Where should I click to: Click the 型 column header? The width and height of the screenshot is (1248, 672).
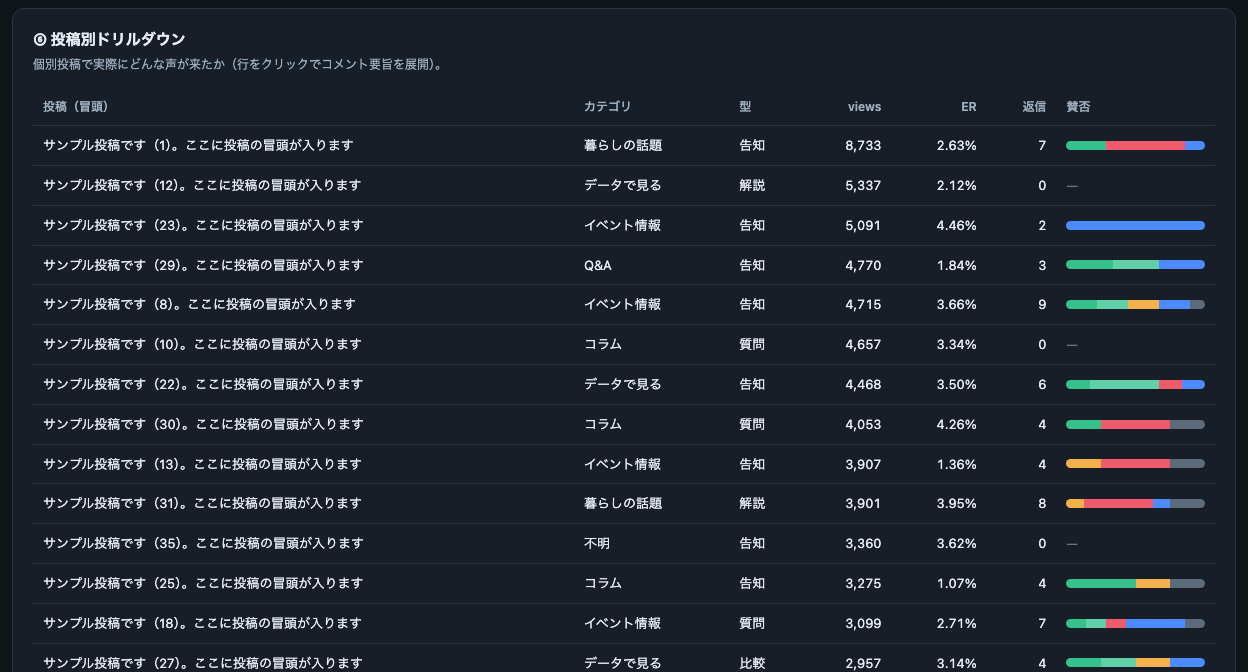(x=745, y=107)
